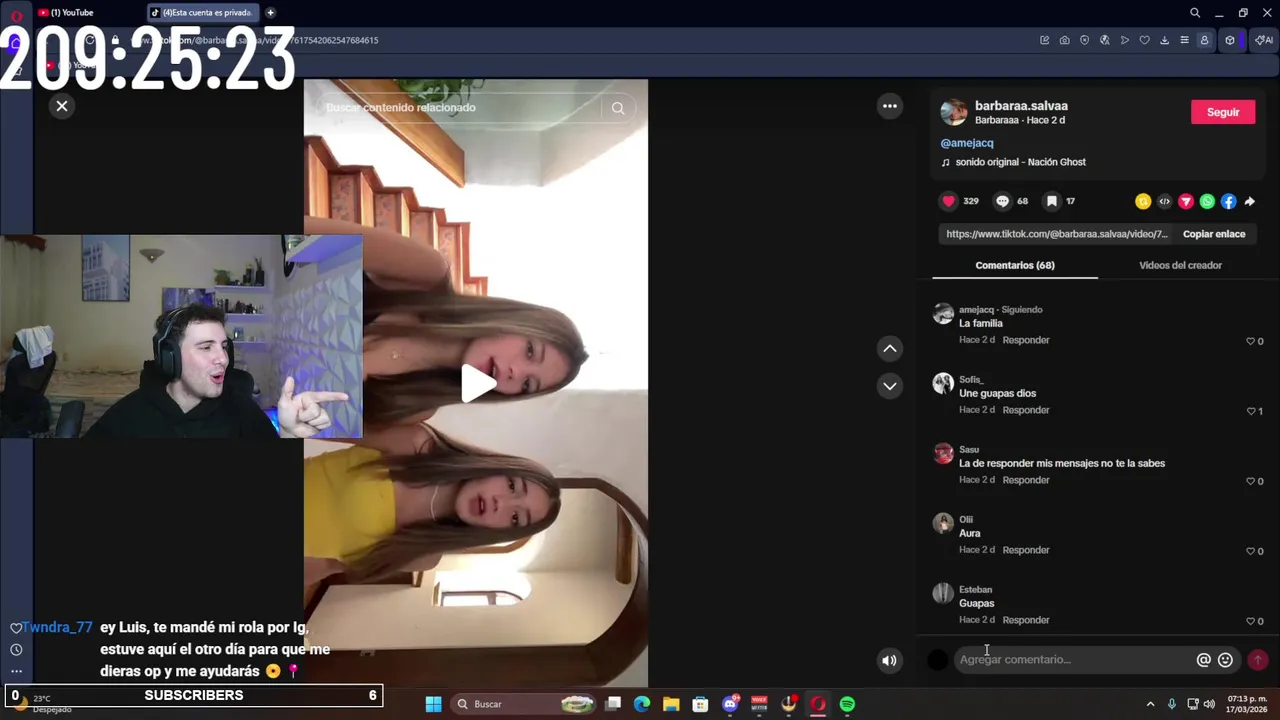Show hidden system tray icons
The height and width of the screenshot is (720, 1280).
click(1150, 704)
